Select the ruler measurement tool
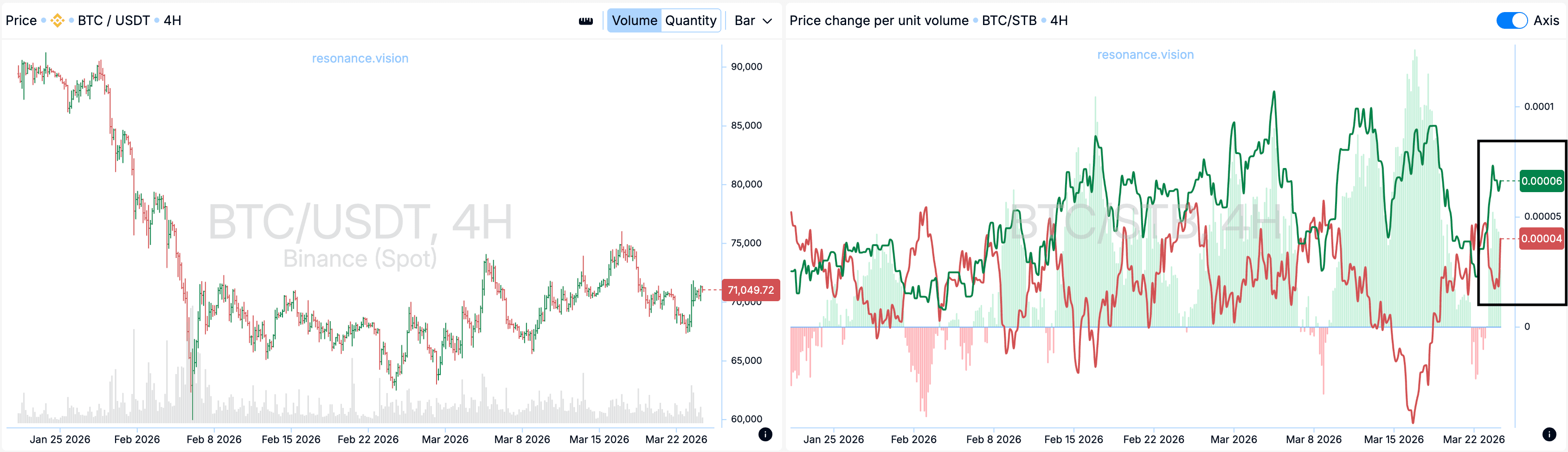The height and width of the screenshot is (452, 1568). (x=585, y=21)
